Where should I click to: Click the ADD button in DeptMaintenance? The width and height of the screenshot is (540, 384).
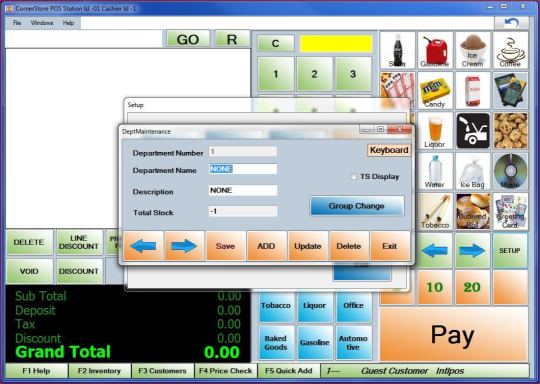267,246
